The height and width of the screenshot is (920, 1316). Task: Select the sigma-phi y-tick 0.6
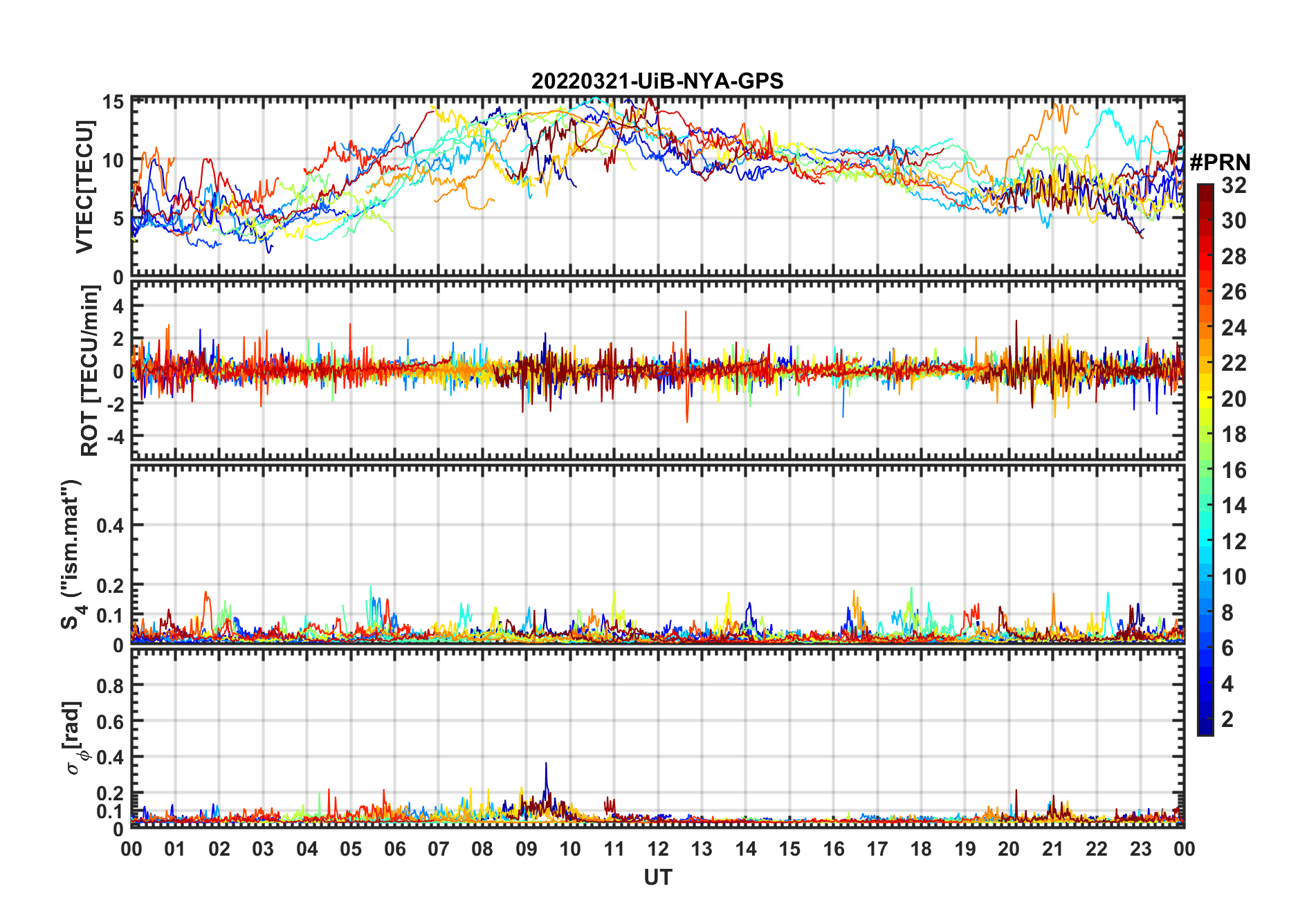pyautogui.click(x=110, y=721)
